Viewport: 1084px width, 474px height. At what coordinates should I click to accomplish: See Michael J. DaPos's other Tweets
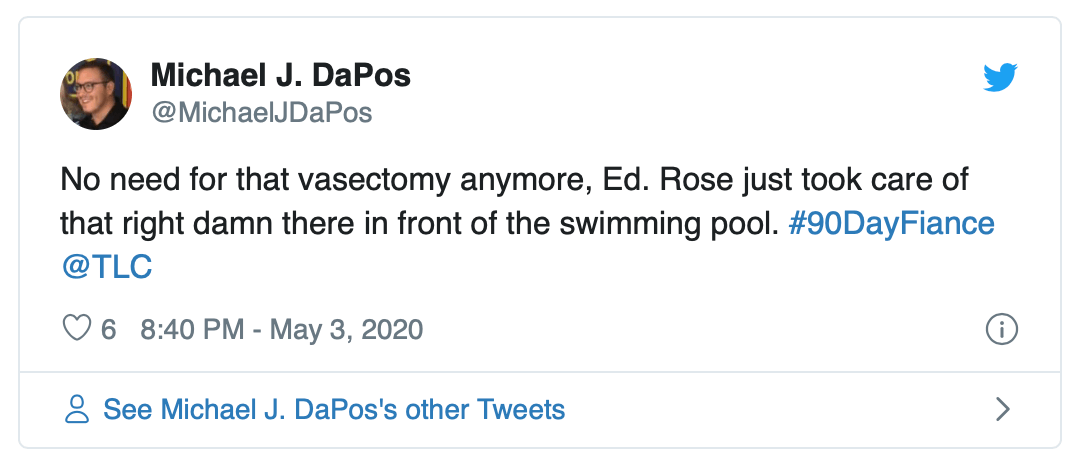[x=334, y=409]
